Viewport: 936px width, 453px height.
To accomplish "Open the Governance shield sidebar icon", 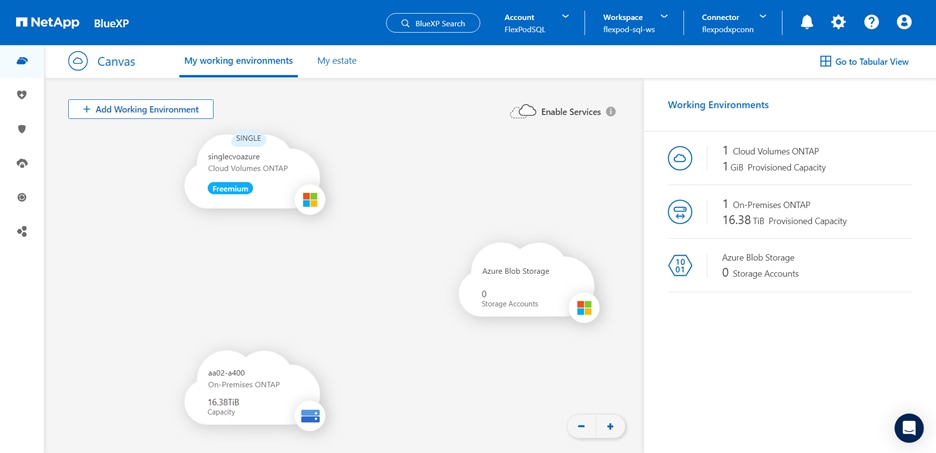I will coord(22,128).
